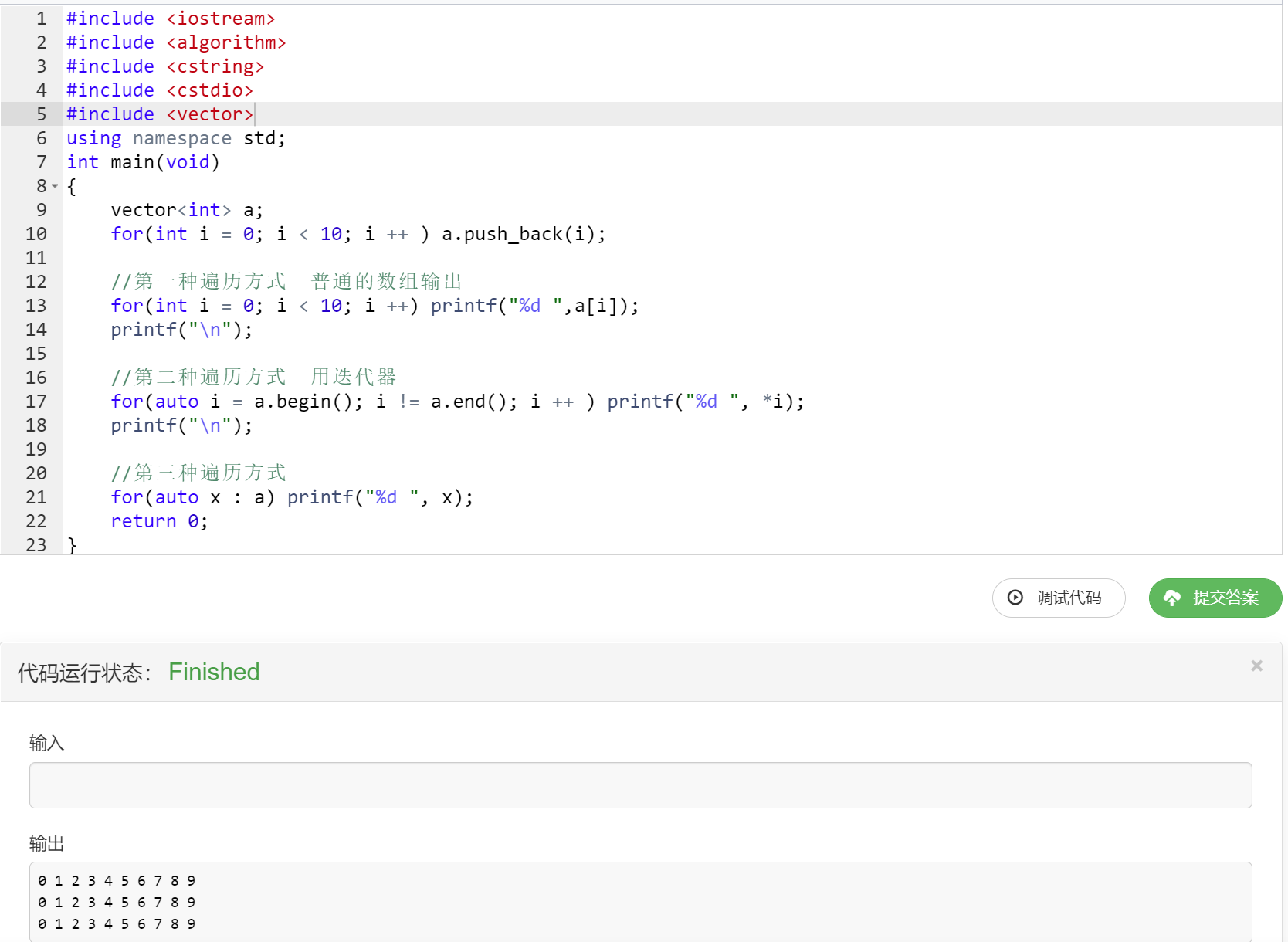Viewport: 1288px width, 942px height.
Task: Click inside the 输入 input box
Action: pyautogui.click(x=640, y=785)
